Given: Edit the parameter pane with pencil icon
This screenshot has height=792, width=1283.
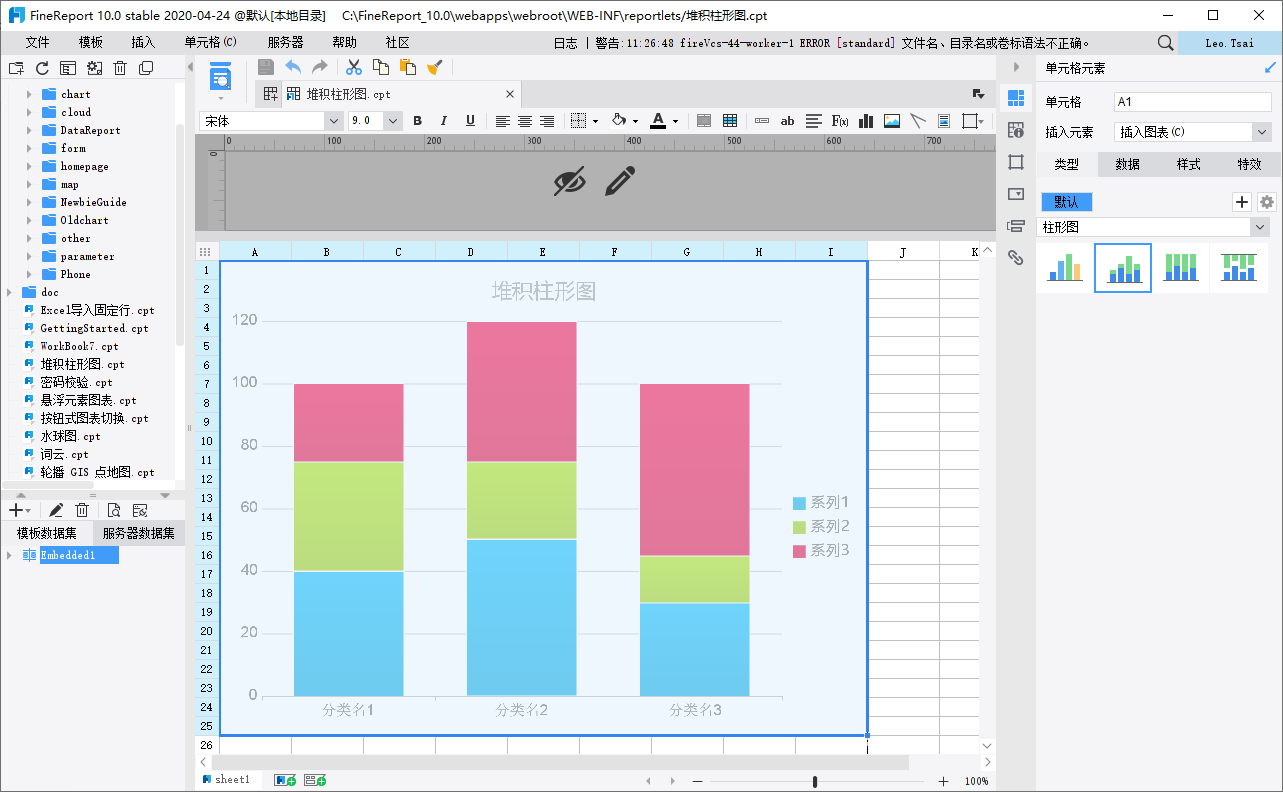Looking at the screenshot, I should pyautogui.click(x=620, y=181).
